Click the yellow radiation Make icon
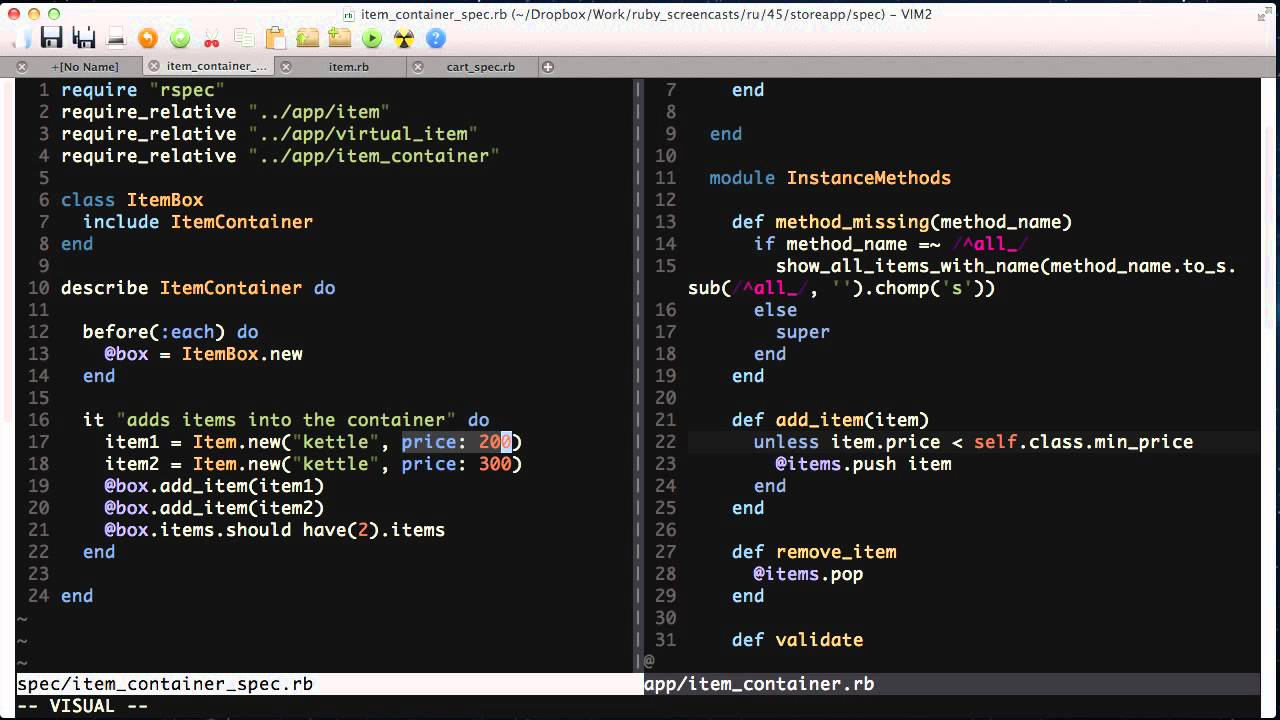The image size is (1280, 720). [404, 38]
